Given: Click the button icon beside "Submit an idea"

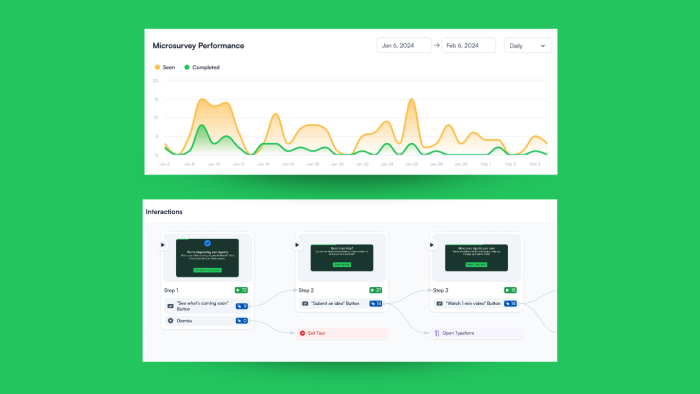Looking at the screenshot, I should click(x=305, y=303).
